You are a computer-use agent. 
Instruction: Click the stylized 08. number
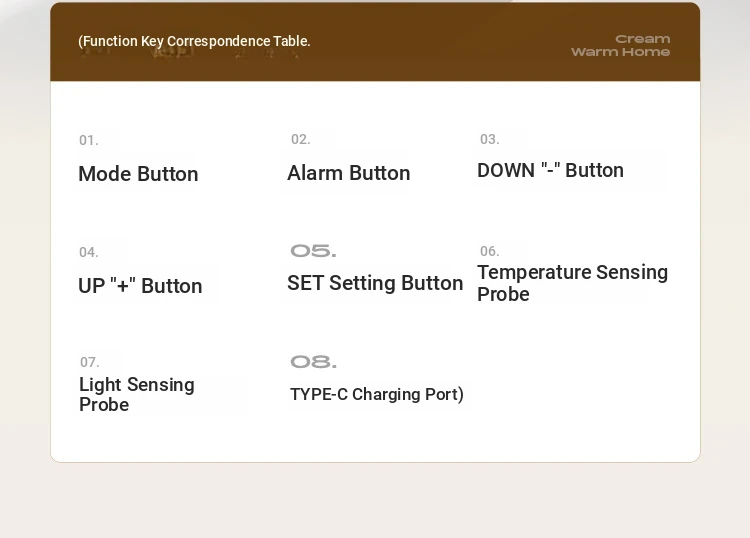point(313,362)
